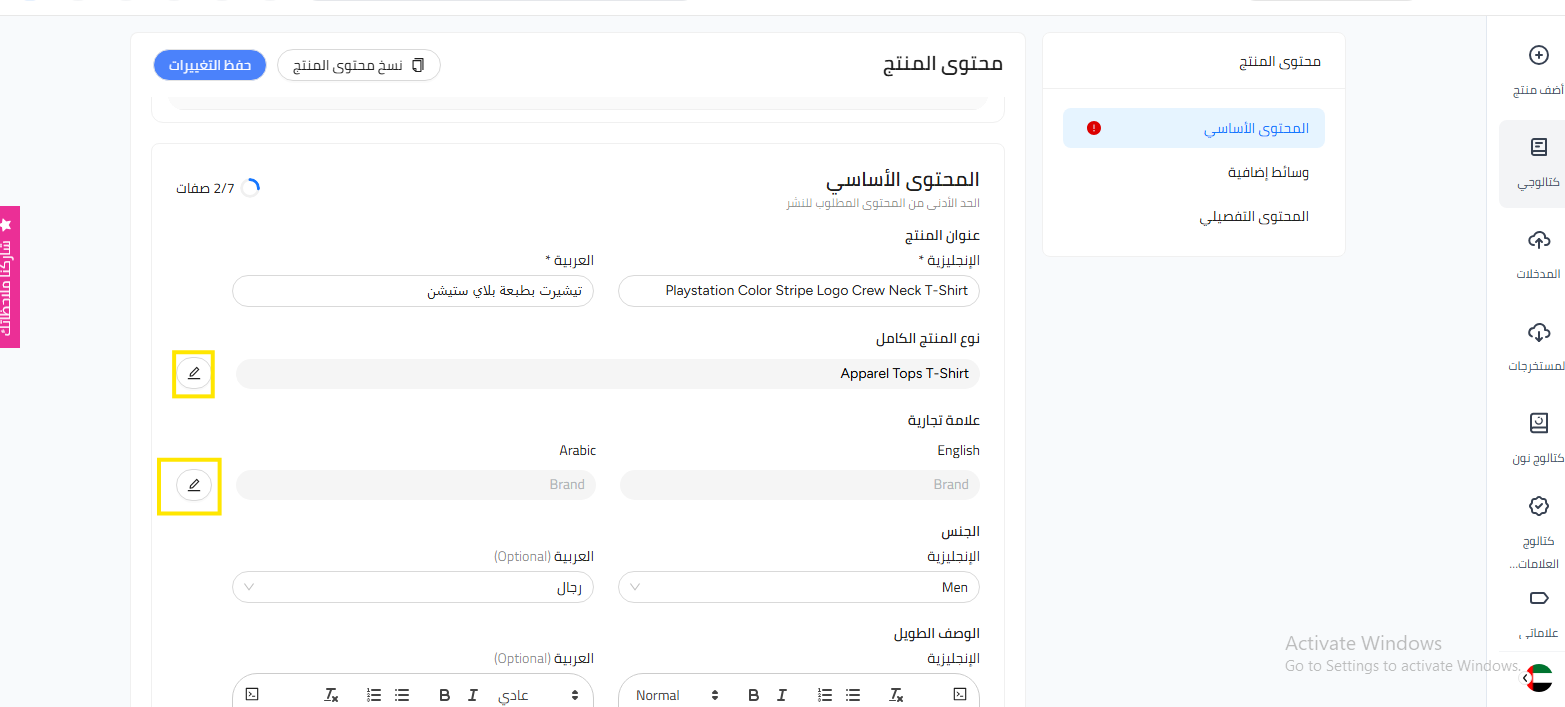This screenshot has height=707, width=1565.
Task: Click the Add Product plus icon in sidebar
Action: pos(1539,55)
